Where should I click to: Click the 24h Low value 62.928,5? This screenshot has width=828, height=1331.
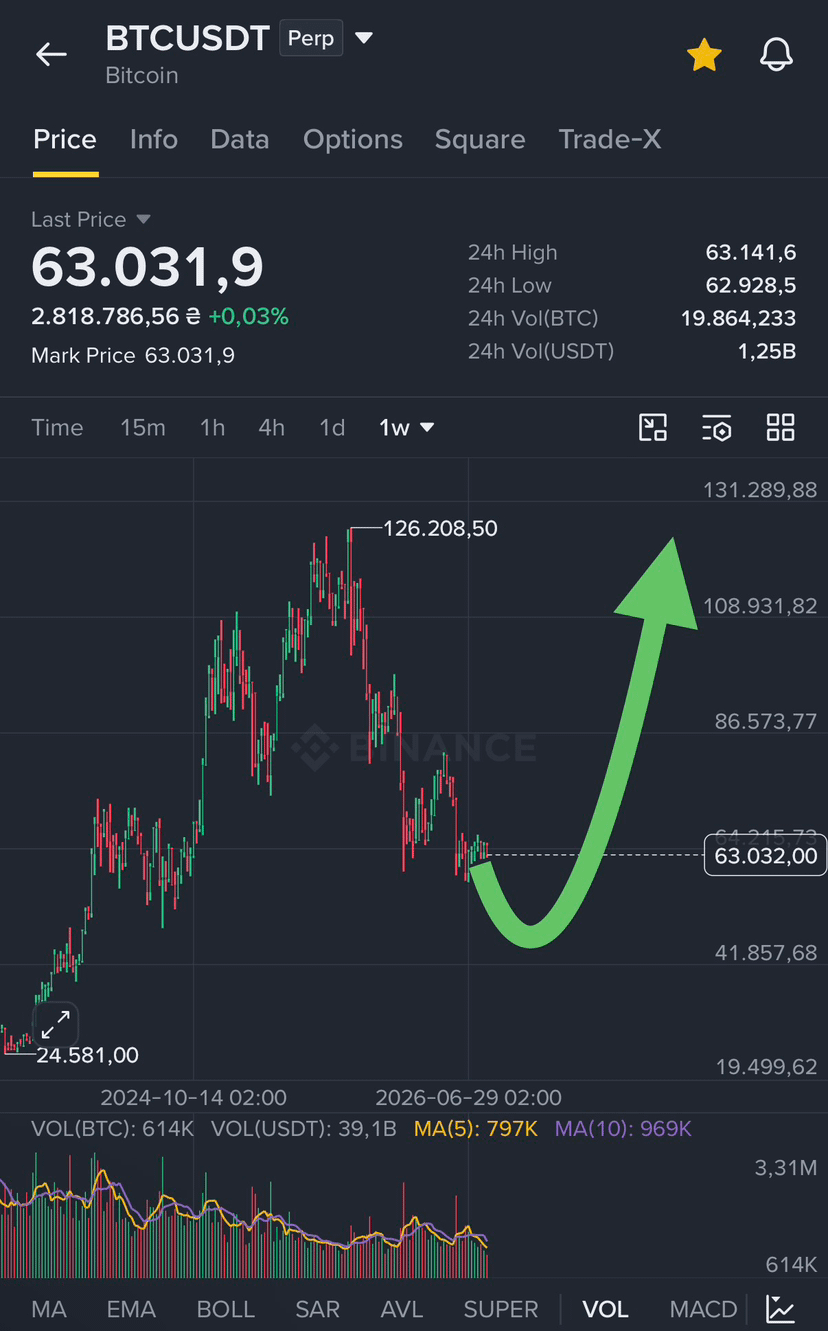750,286
